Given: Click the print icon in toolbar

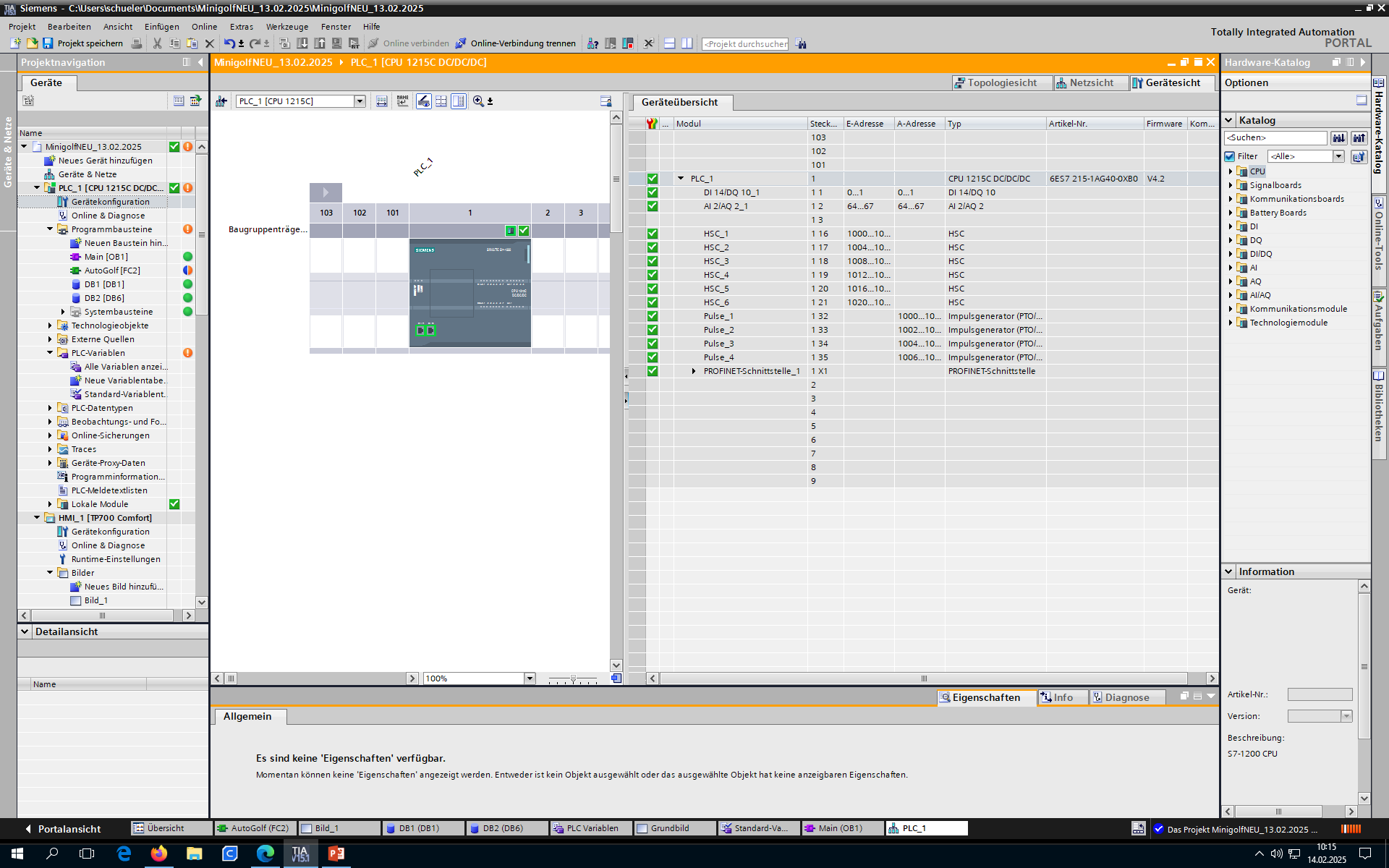Looking at the screenshot, I should [137, 43].
